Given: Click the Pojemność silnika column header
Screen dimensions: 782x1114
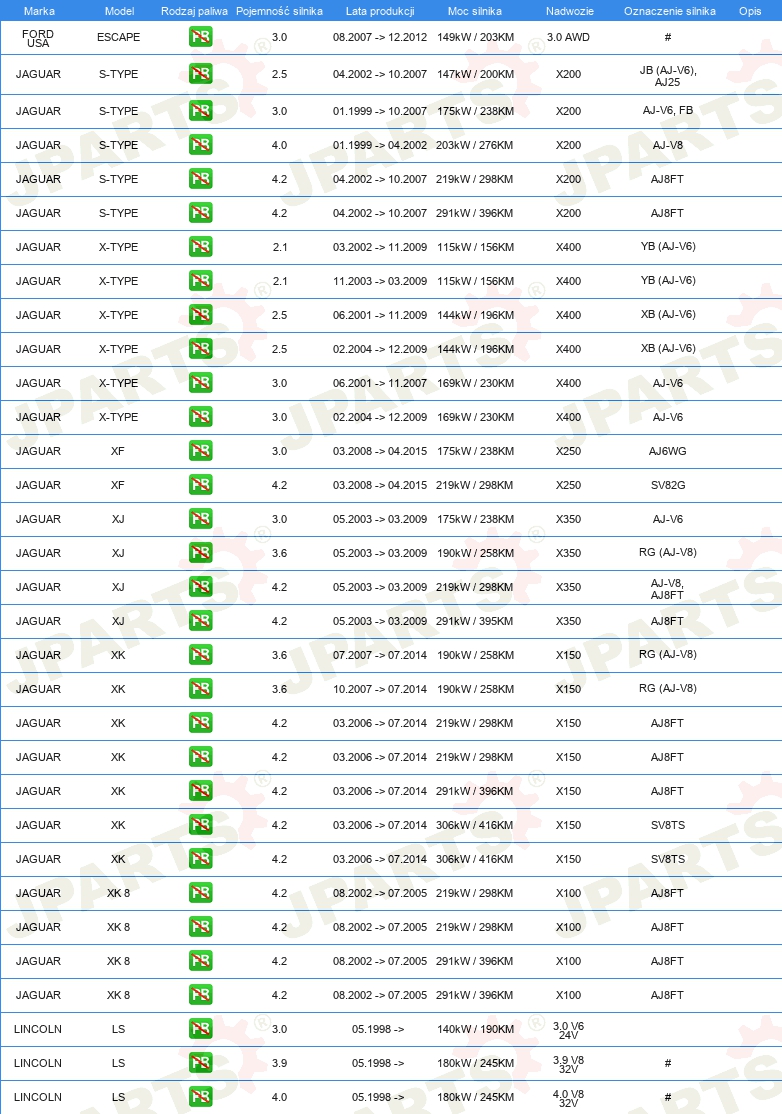Looking at the screenshot, I should [x=279, y=11].
